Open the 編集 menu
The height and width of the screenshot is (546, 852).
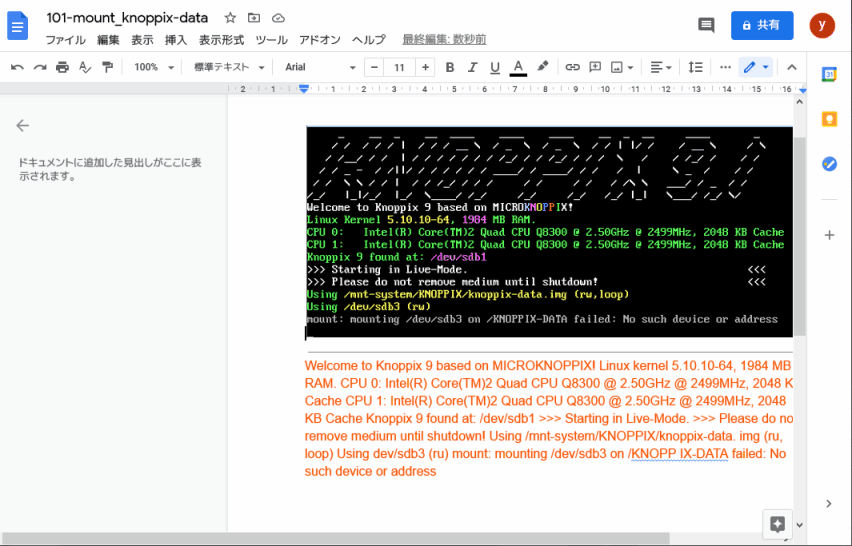coord(108,40)
